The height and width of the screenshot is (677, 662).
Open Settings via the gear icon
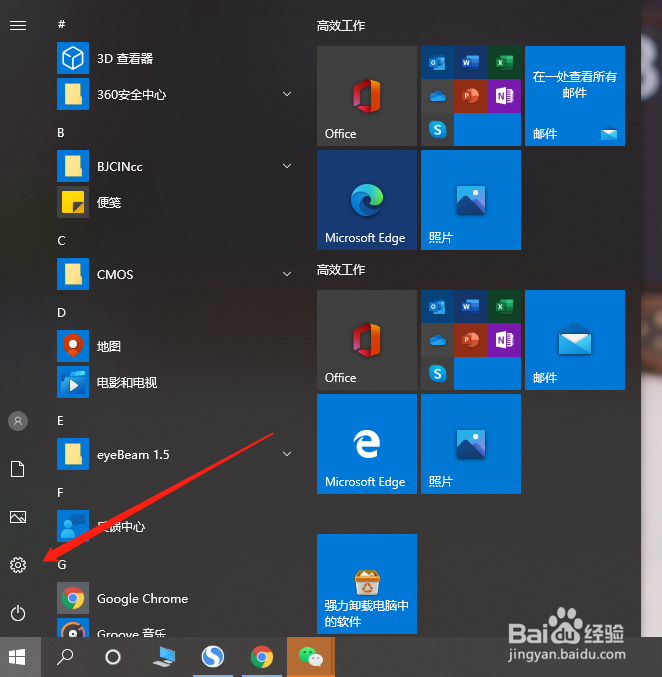point(18,565)
